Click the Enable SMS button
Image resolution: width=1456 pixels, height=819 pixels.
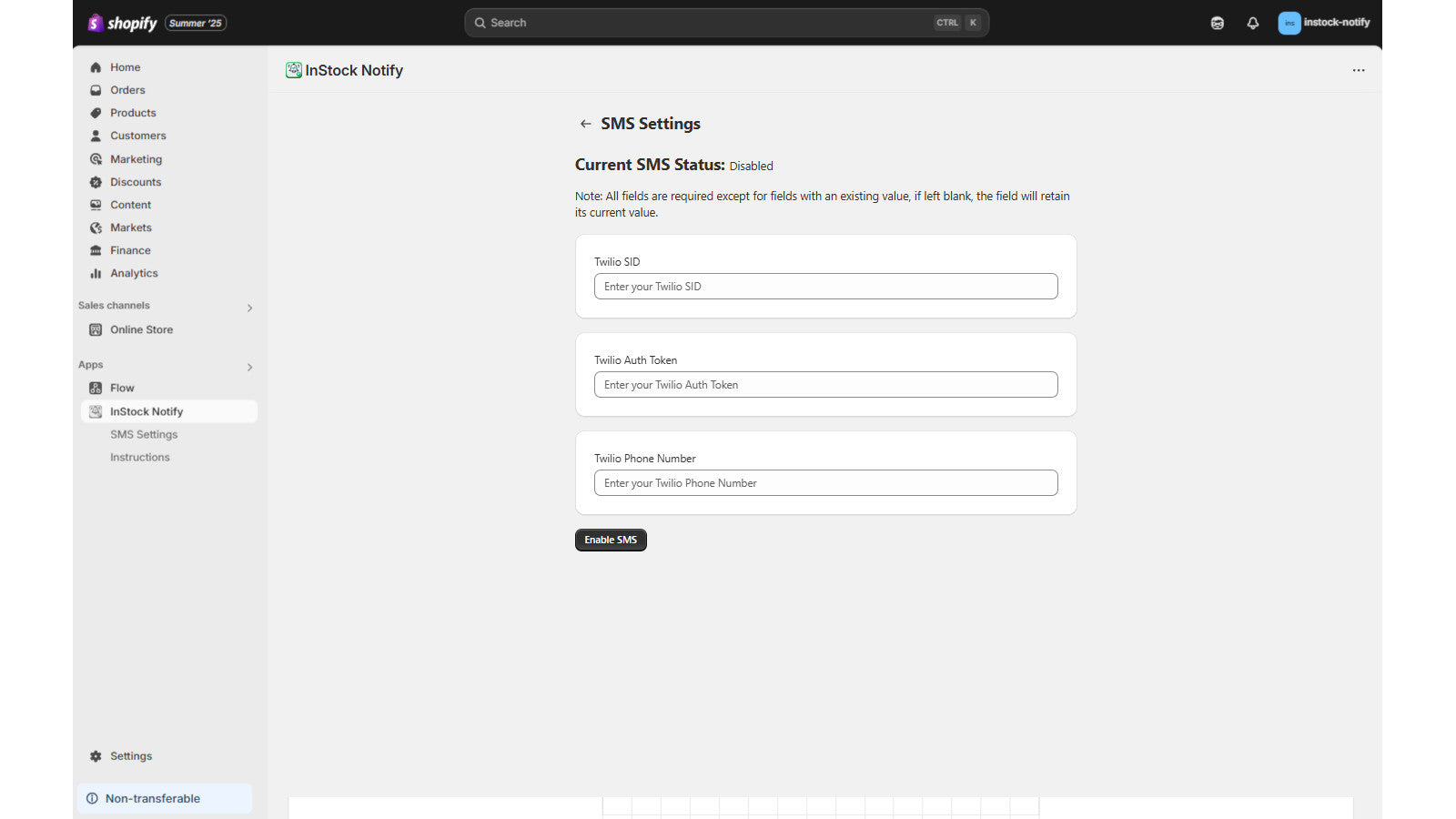pyautogui.click(x=611, y=540)
